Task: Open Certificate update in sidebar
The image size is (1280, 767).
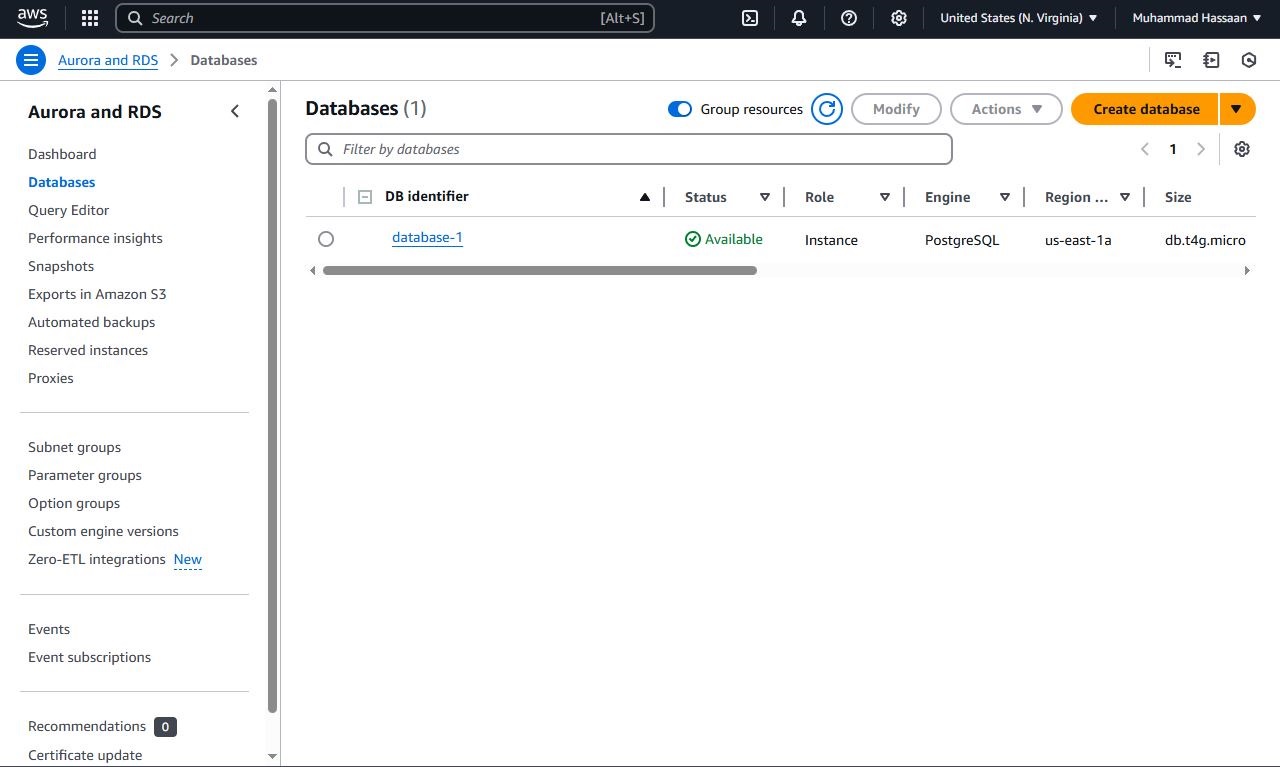Action: pos(85,755)
